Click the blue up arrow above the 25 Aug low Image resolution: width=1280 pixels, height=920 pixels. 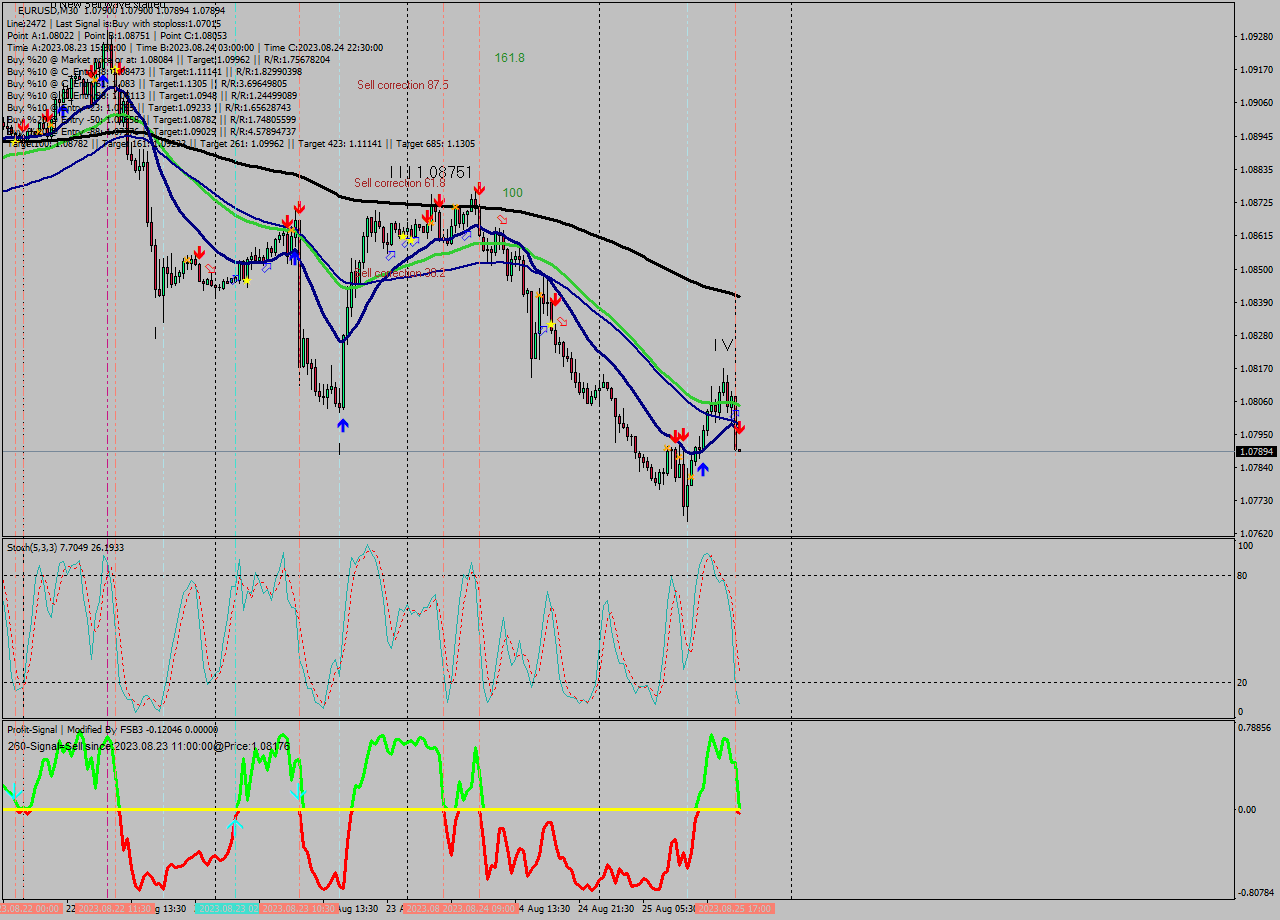(x=703, y=468)
